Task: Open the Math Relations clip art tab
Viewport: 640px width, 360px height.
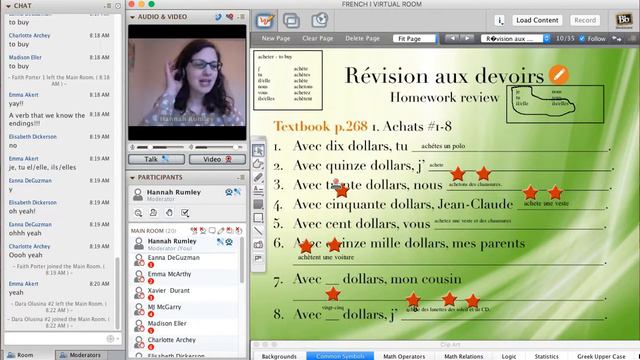Action: point(463,356)
